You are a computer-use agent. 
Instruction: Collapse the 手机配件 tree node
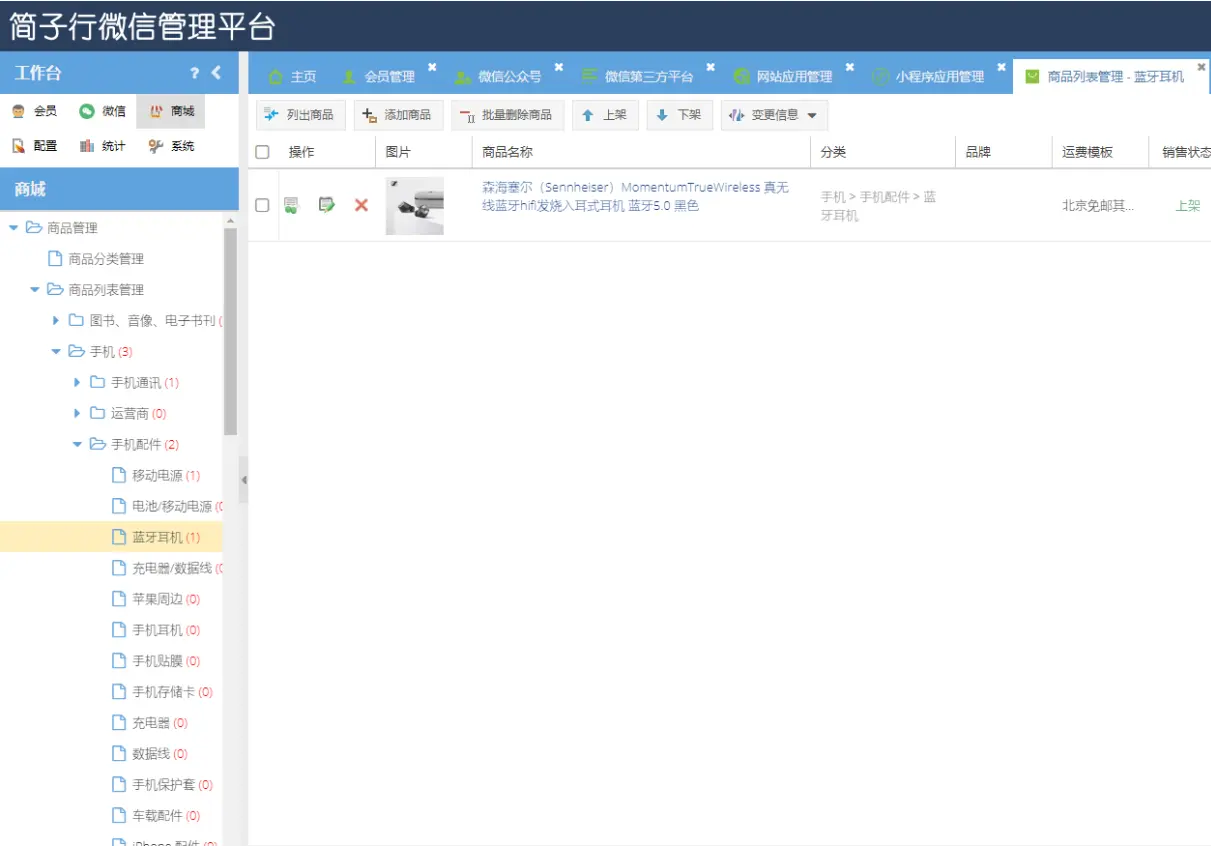point(77,445)
